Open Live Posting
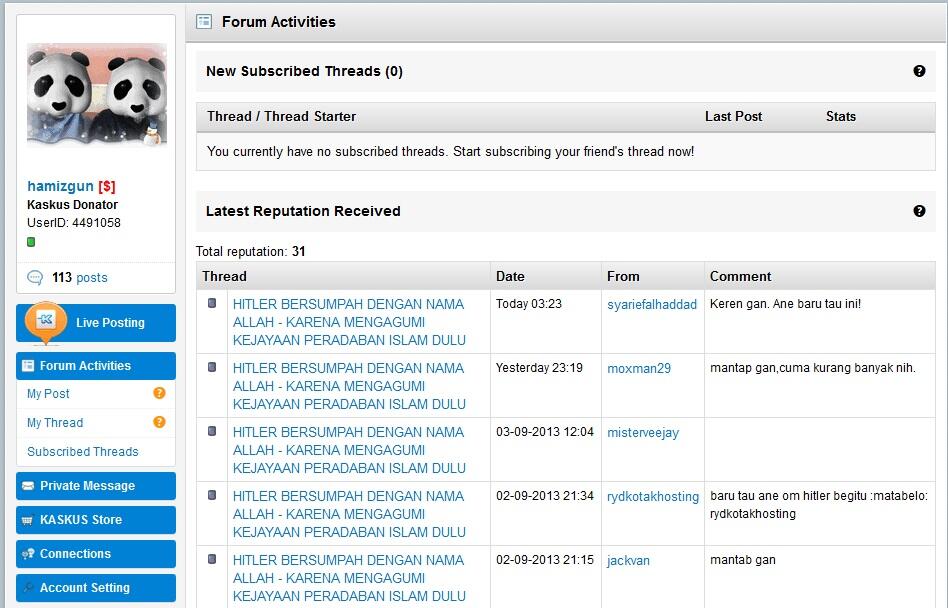Viewport: 948px width, 608px height. [x=96, y=323]
